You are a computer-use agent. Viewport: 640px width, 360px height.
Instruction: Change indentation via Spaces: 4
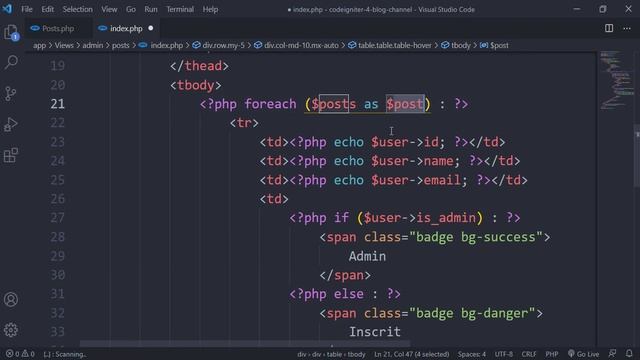click(471, 354)
